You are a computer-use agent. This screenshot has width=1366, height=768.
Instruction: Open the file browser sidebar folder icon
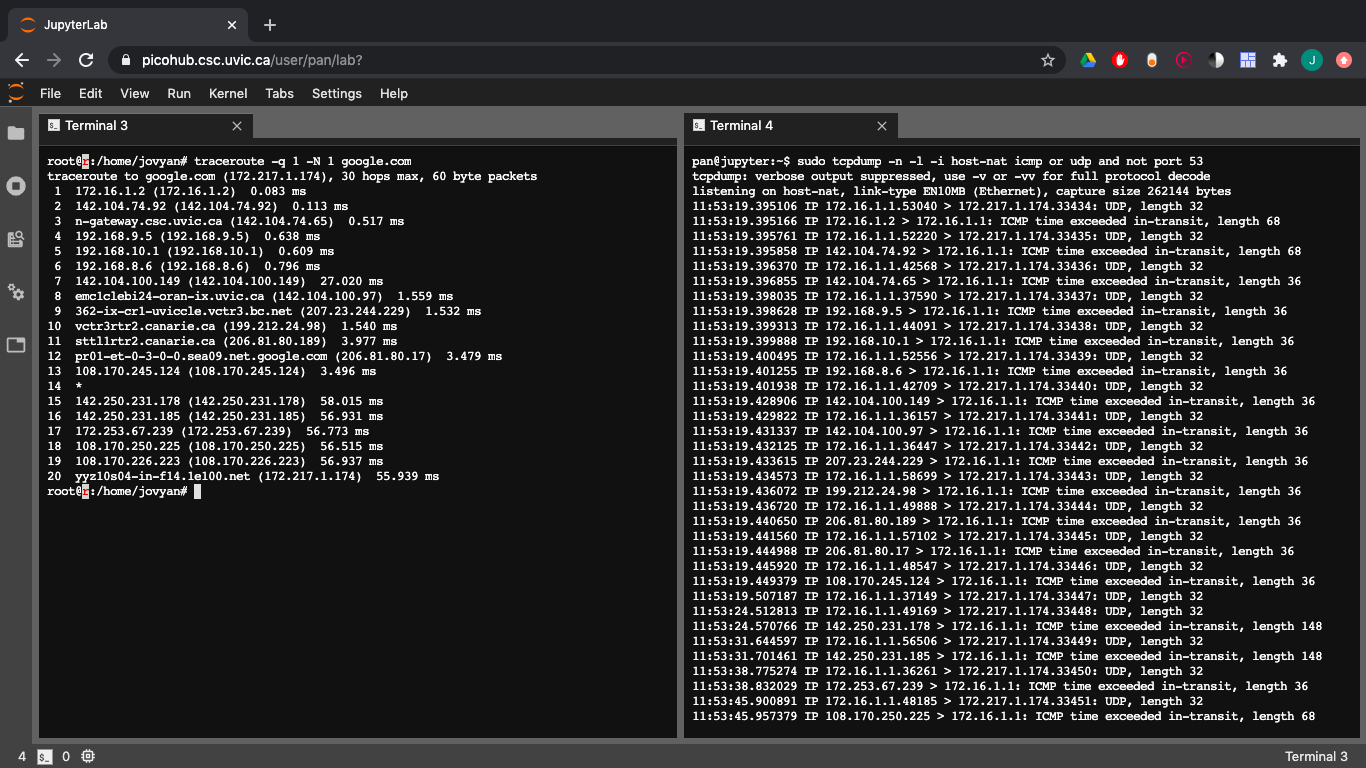pos(16,133)
